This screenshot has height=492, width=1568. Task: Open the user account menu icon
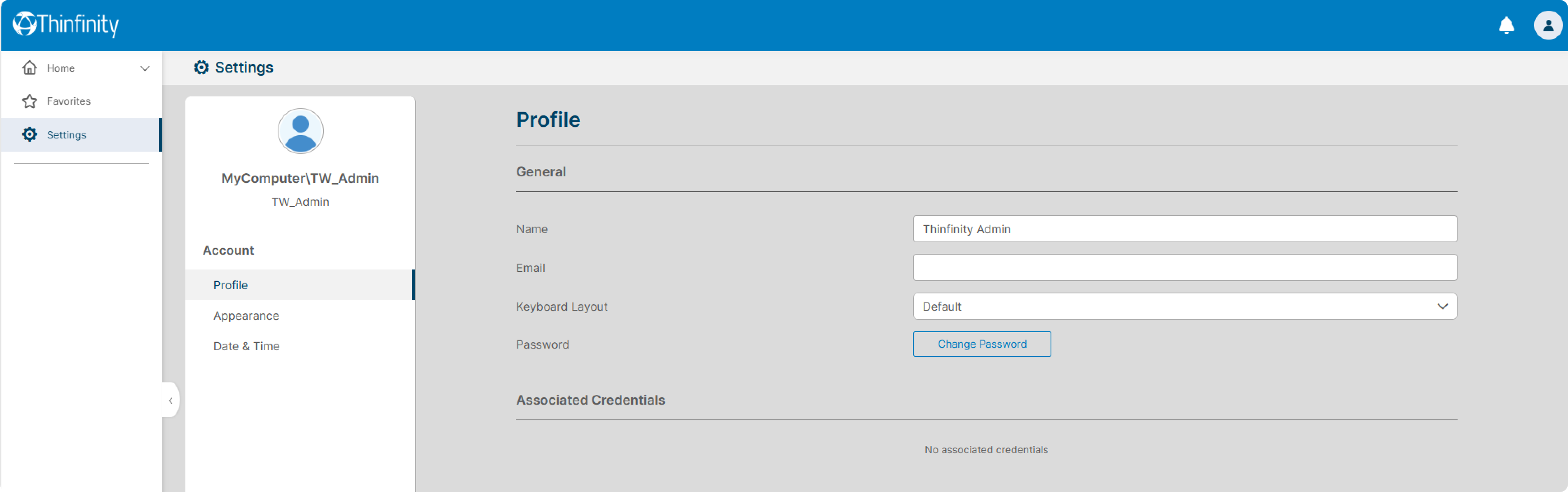[x=1548, y=25]
